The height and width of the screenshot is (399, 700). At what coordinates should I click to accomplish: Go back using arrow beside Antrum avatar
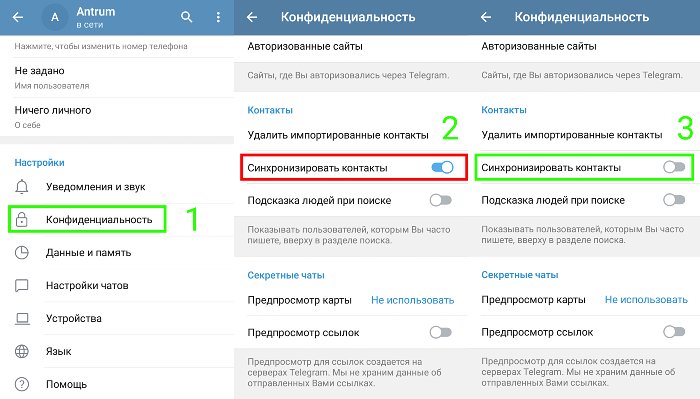pos(18,17)
